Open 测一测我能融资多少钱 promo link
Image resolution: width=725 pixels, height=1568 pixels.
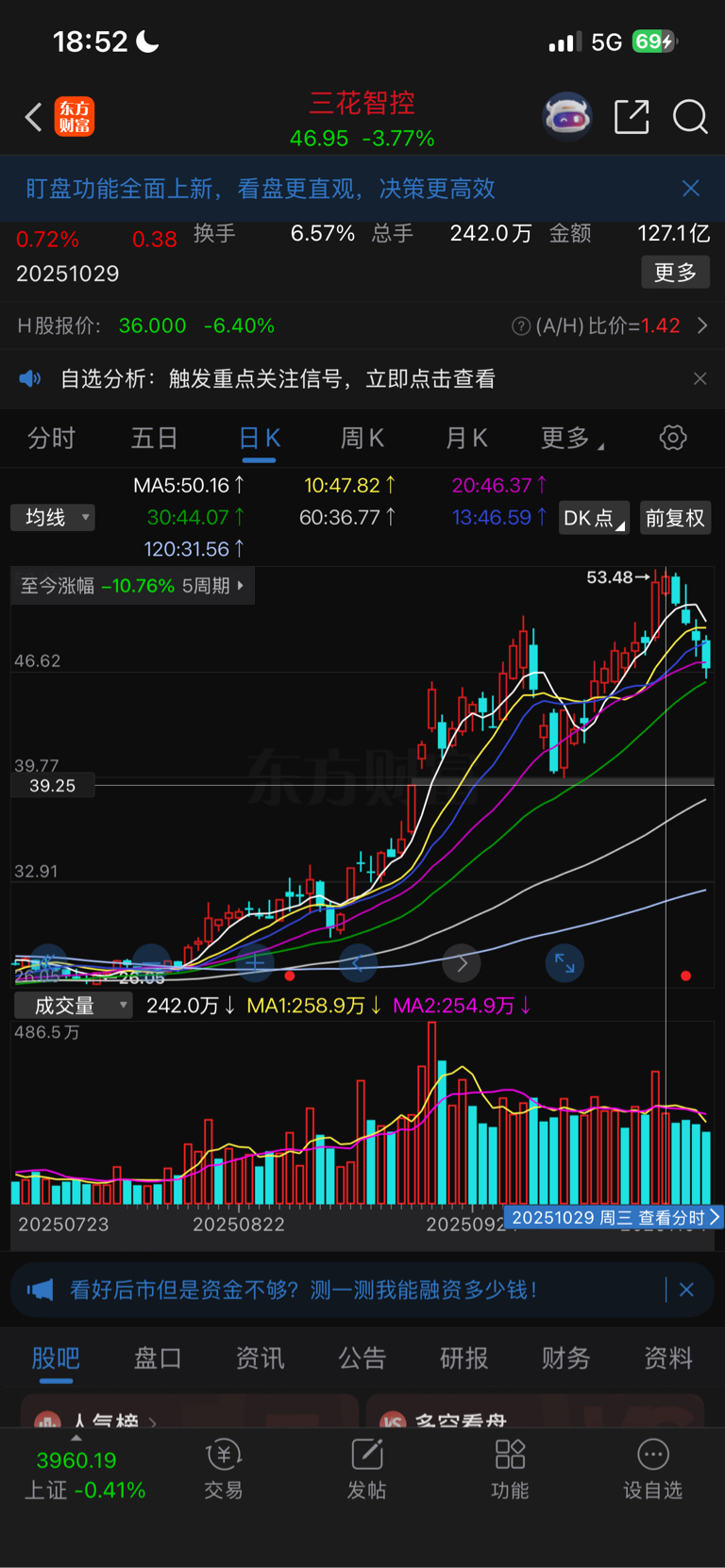303,1290
